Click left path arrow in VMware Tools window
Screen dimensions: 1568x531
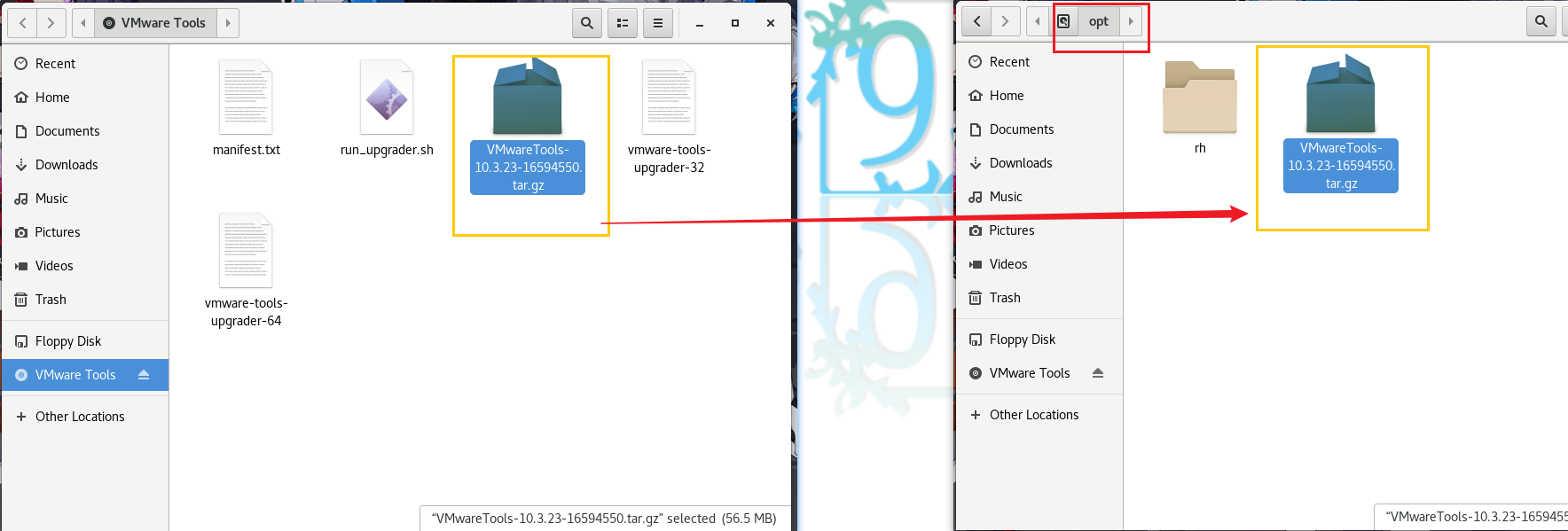(x=83, y=23)
